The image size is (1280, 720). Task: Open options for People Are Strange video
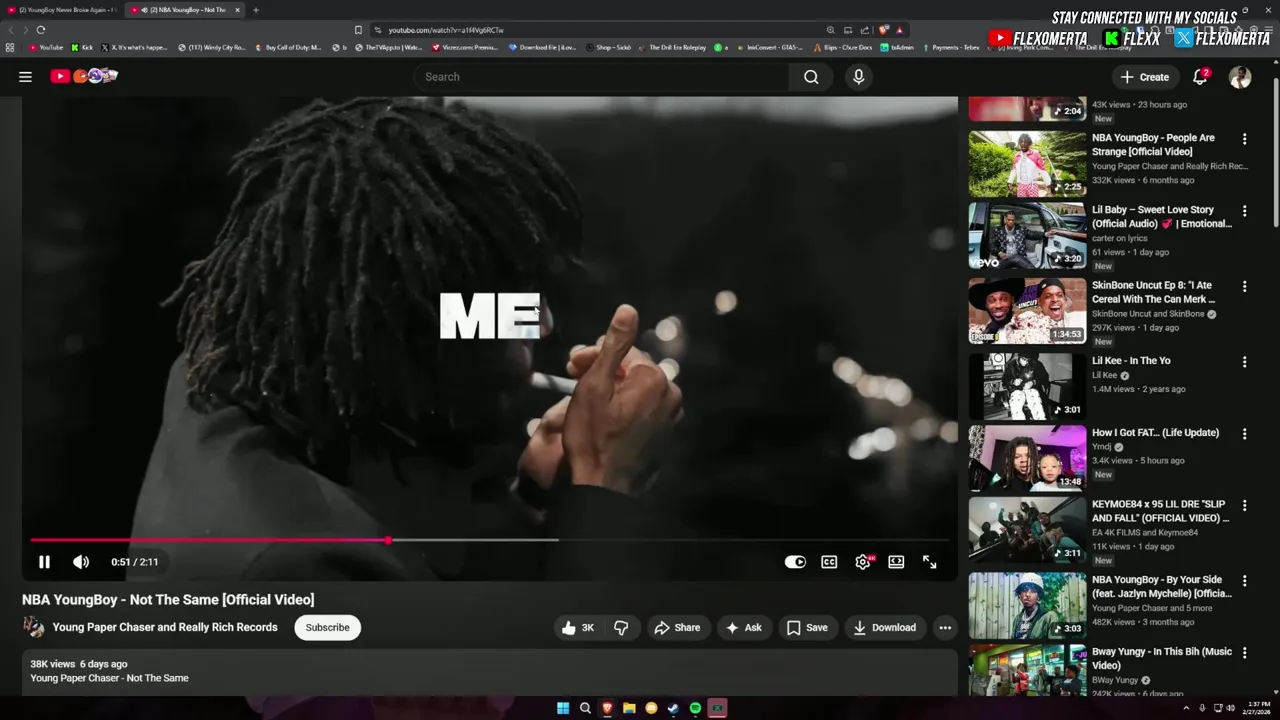pos(1244,139)
